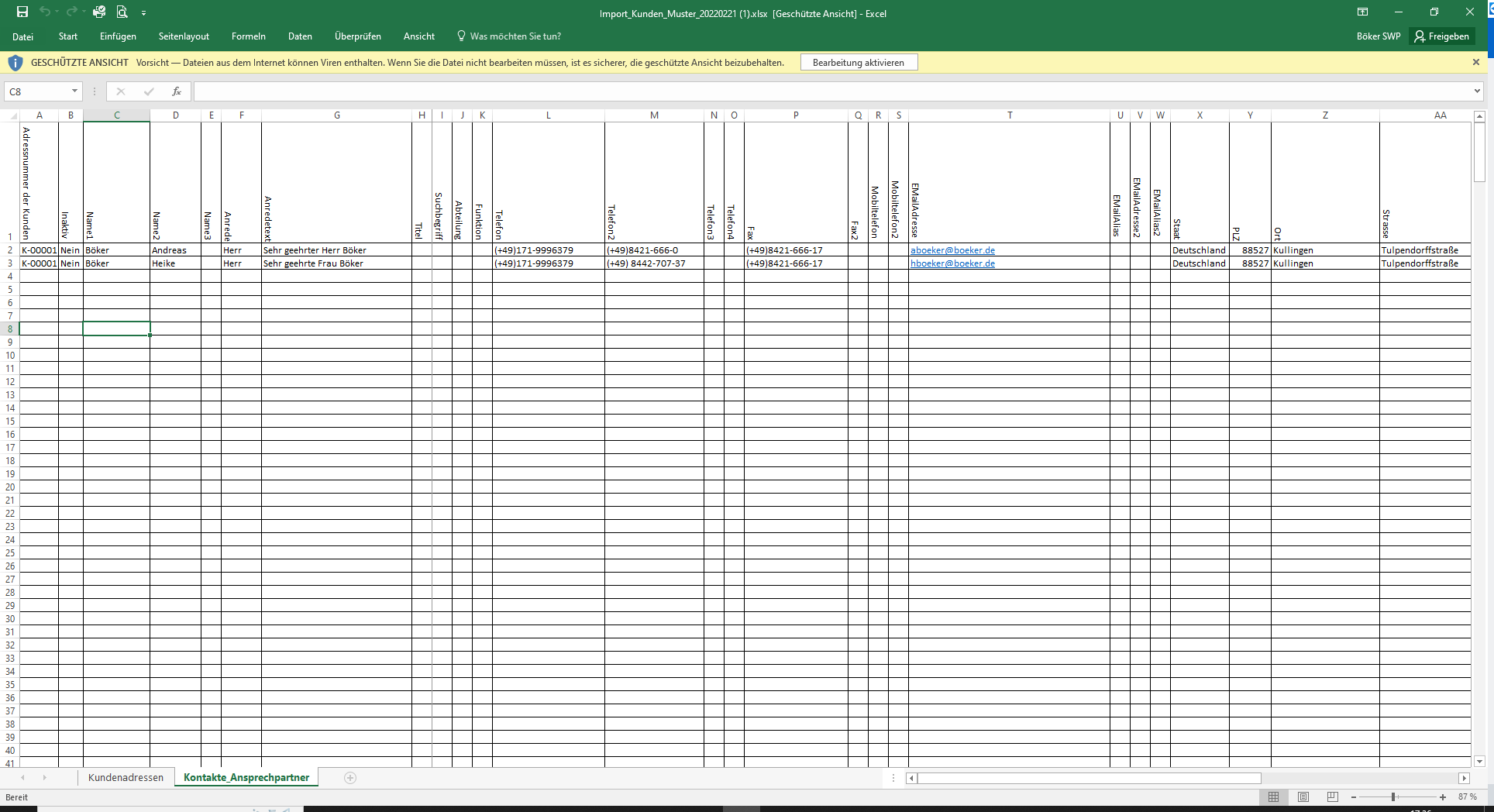Click the Redo arrow icon
Screen dimensions: 1494x812
[x=71, y=12]
